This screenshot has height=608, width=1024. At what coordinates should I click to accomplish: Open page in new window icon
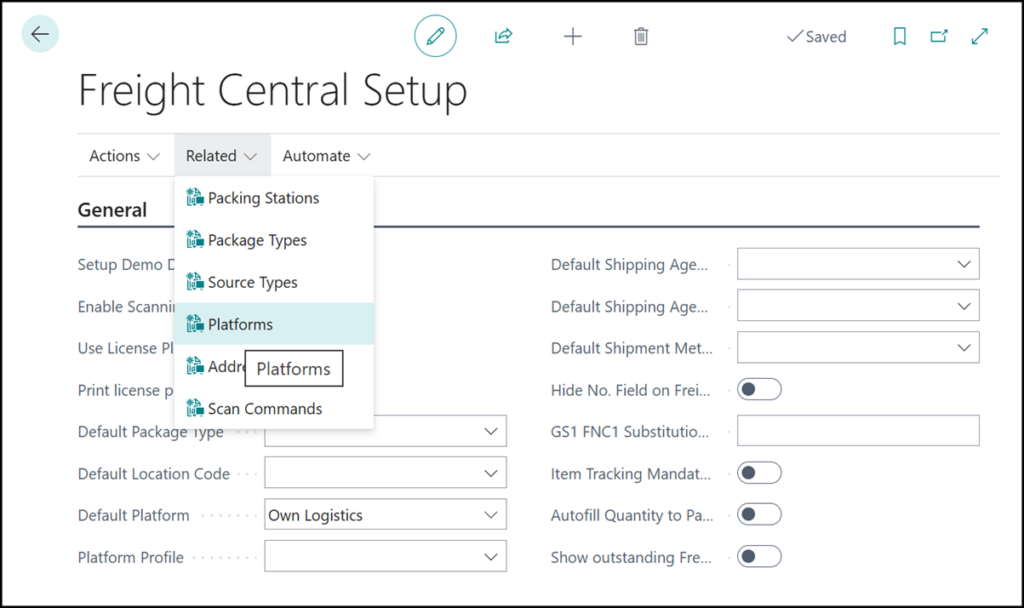click(x=939, y=37)
